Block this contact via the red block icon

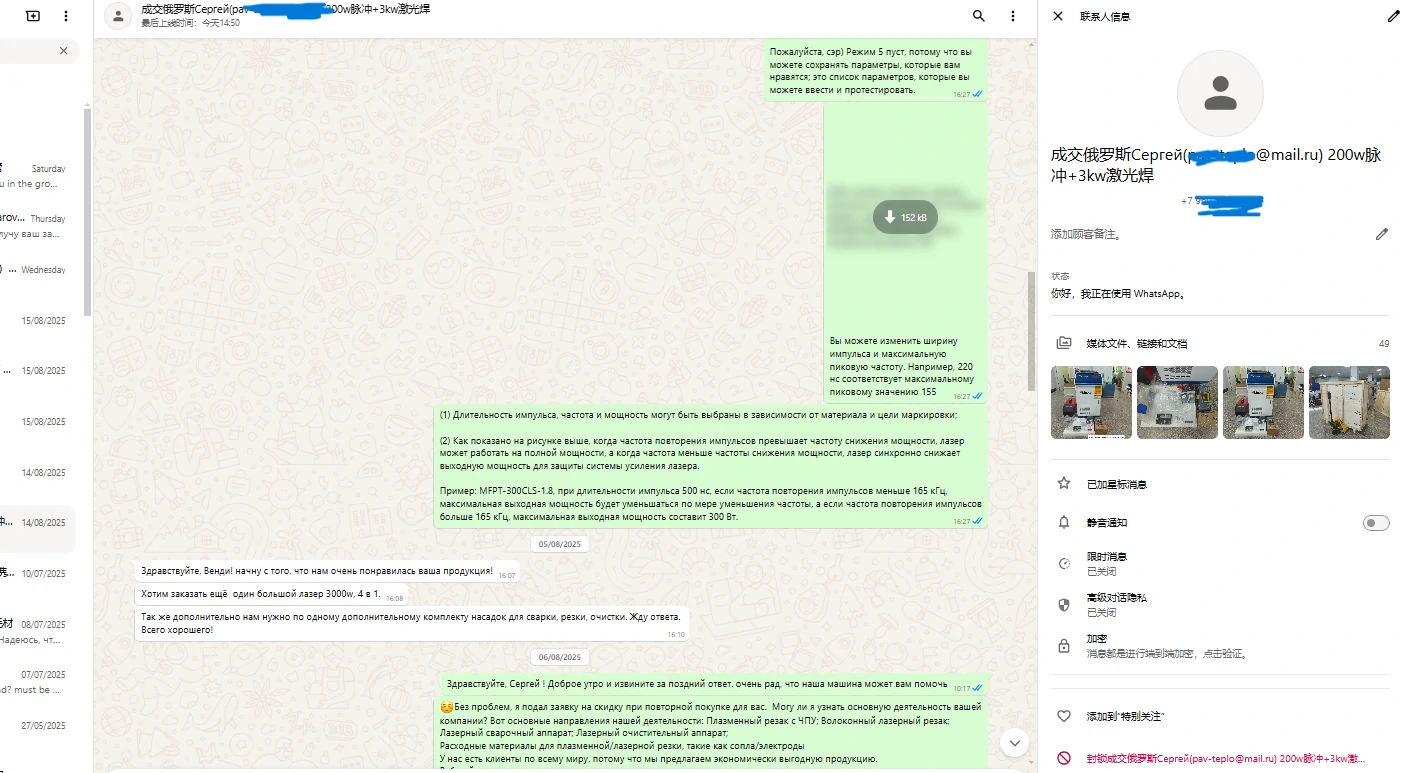coord(1064,759)
